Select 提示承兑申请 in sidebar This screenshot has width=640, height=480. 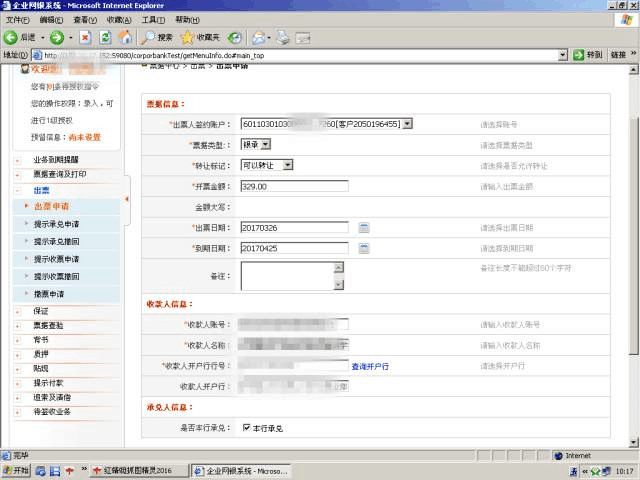tap(56, 224)
